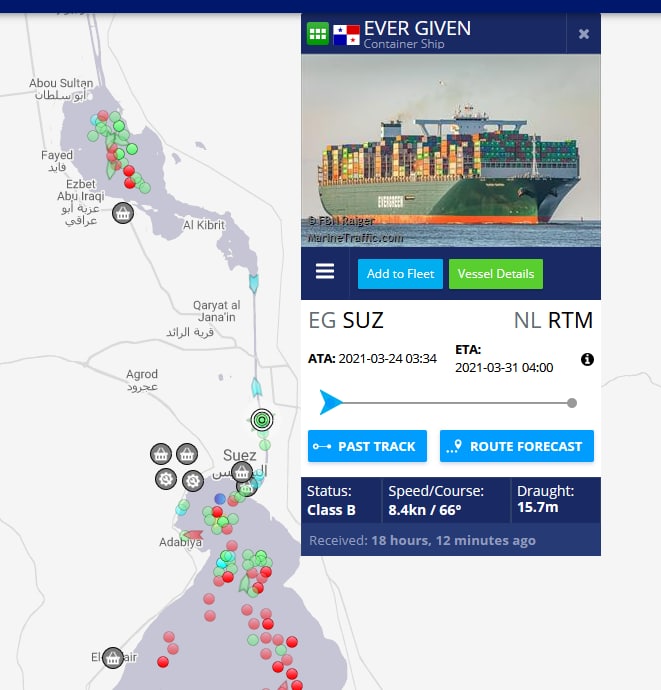Click the Qaryat al Jana'in label
The width and height of the screenshot is (661, 690).
tap(217, 311)
